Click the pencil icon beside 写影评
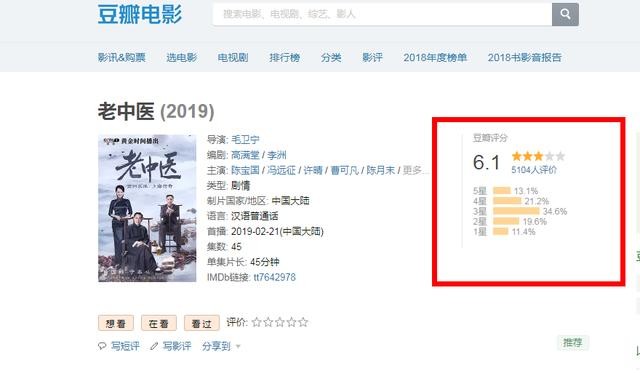The height and width of the screenshot is (373, 640). coord(154,346)
